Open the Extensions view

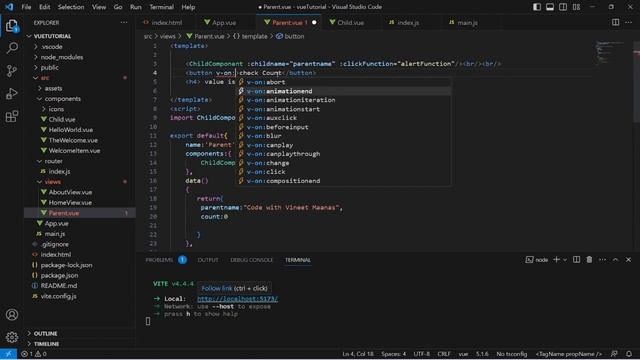click(12, 116)
